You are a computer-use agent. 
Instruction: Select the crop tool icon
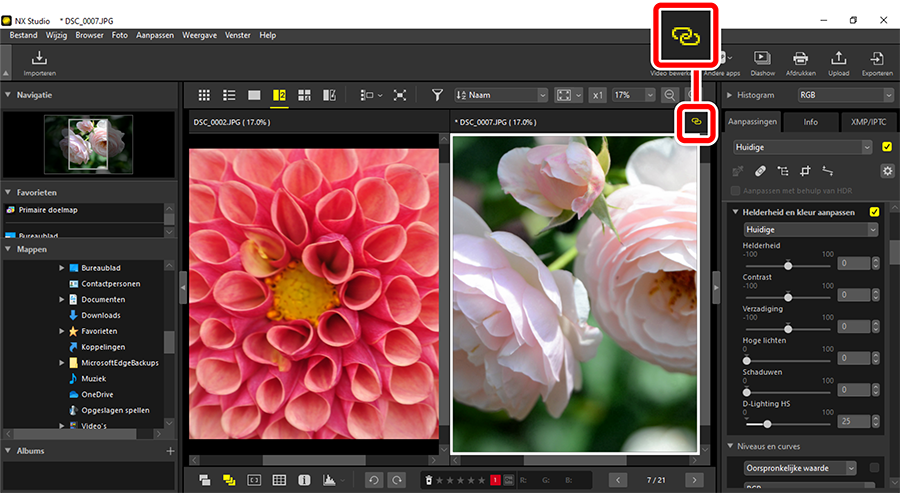click(804, 171)
